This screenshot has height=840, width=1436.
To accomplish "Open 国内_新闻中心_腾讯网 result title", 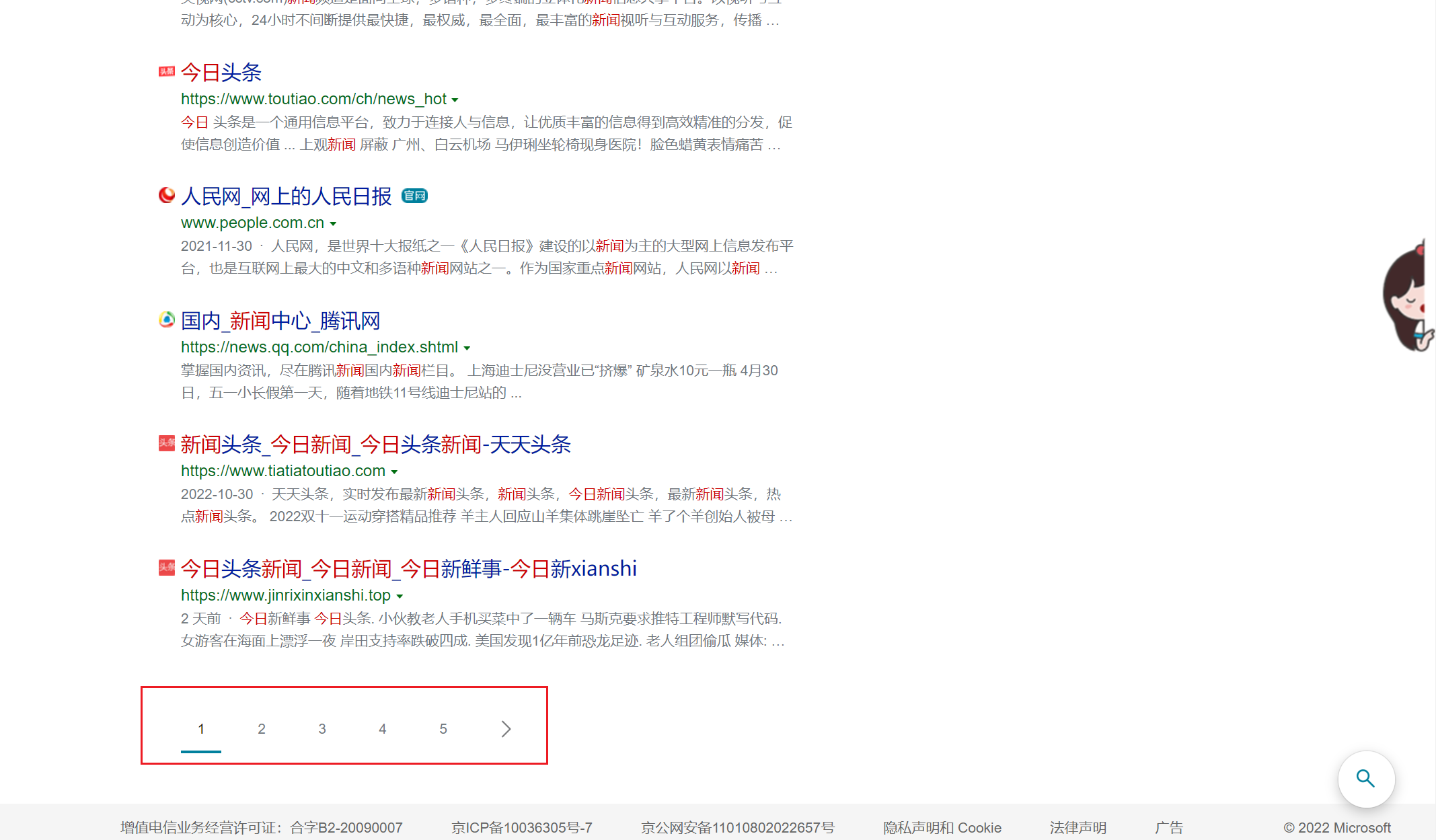I will click(x=280, y=321).
